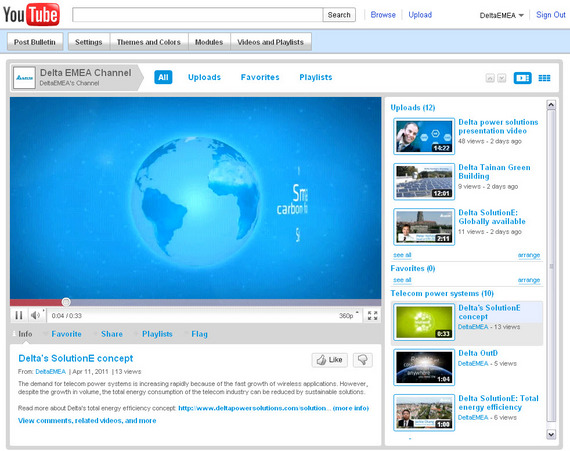Click the YouTube logo
The image size is (570, 451).
coord(31,15)
